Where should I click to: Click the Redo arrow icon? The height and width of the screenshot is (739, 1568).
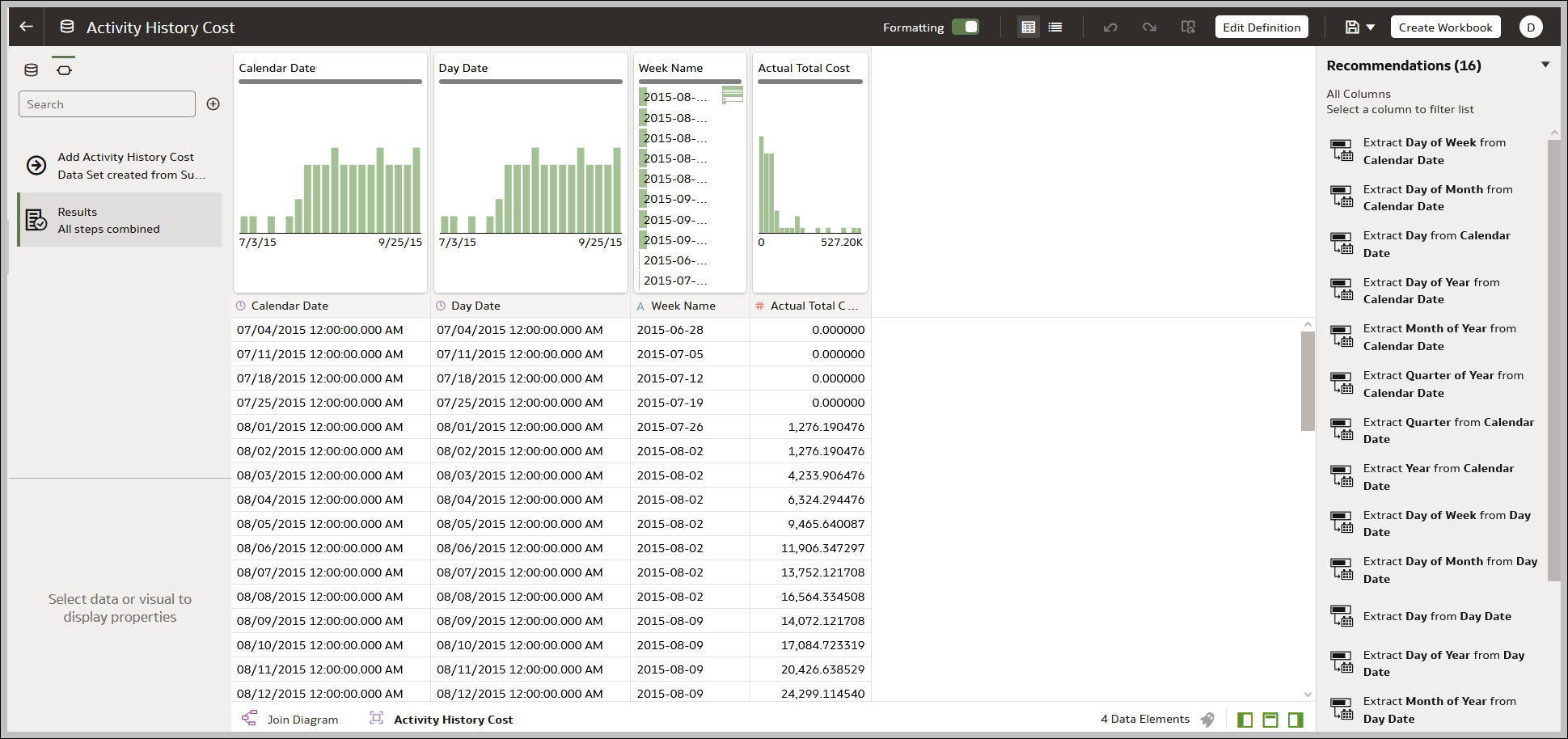coord(1149,27)
